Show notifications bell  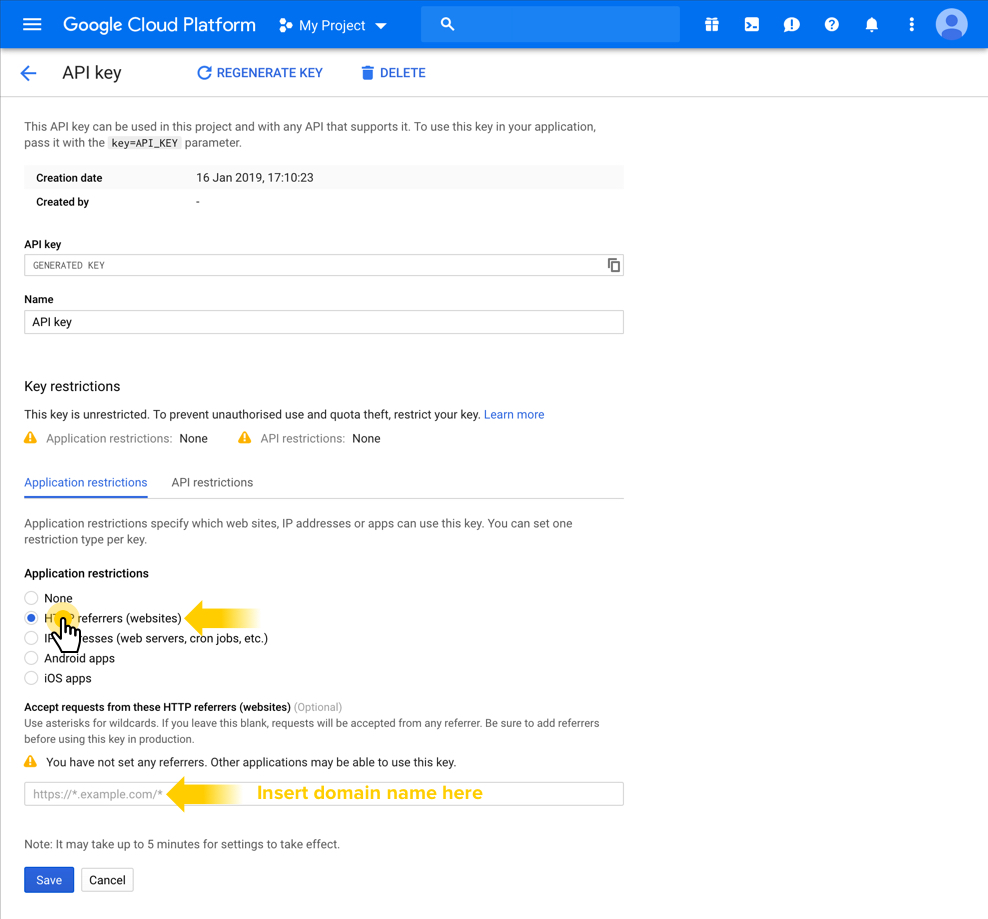[872, 24]
